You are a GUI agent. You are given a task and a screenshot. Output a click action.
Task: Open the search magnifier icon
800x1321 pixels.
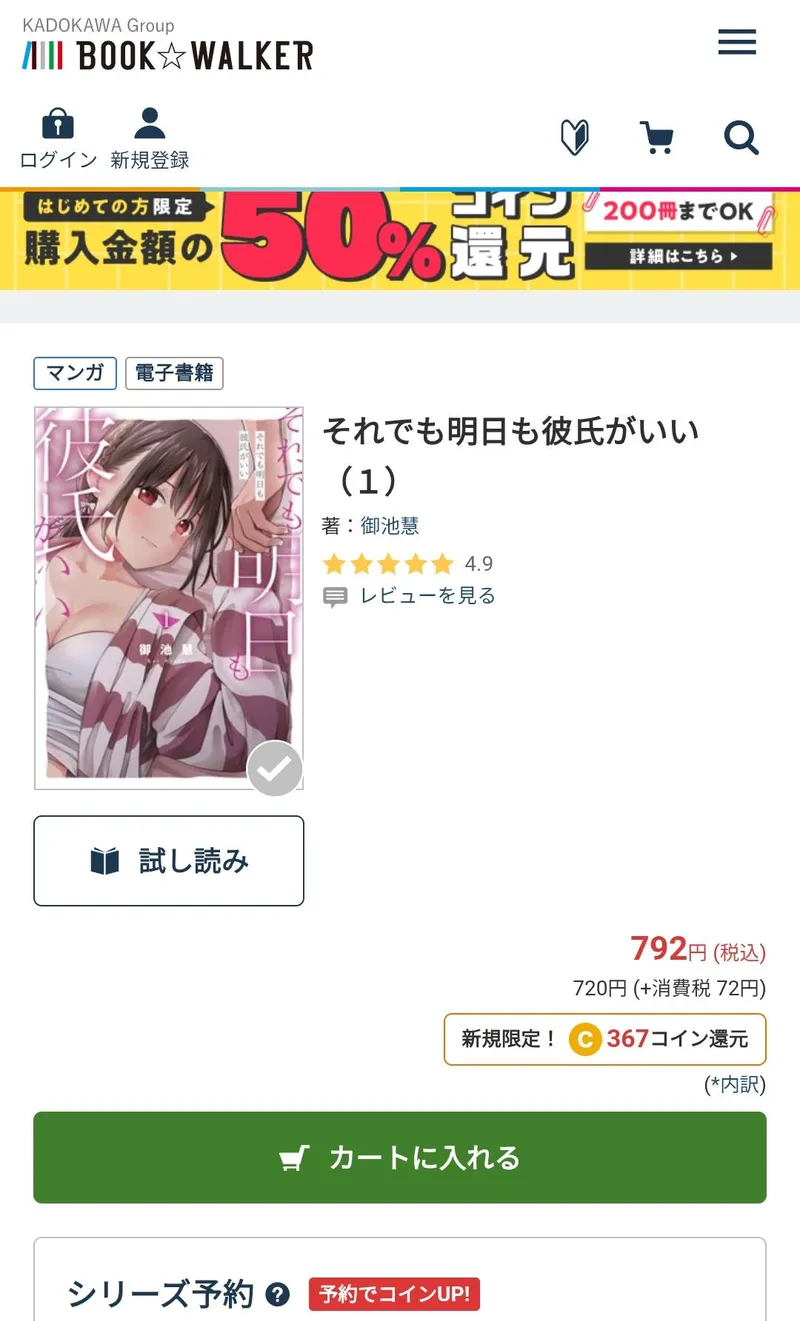tap(742, 138)
